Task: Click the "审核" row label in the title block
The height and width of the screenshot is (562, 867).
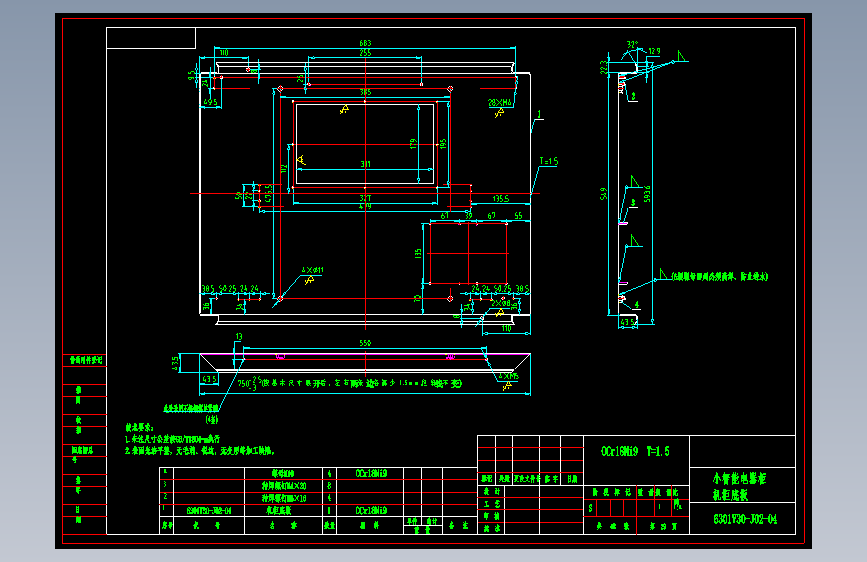Action: [492, 516]
